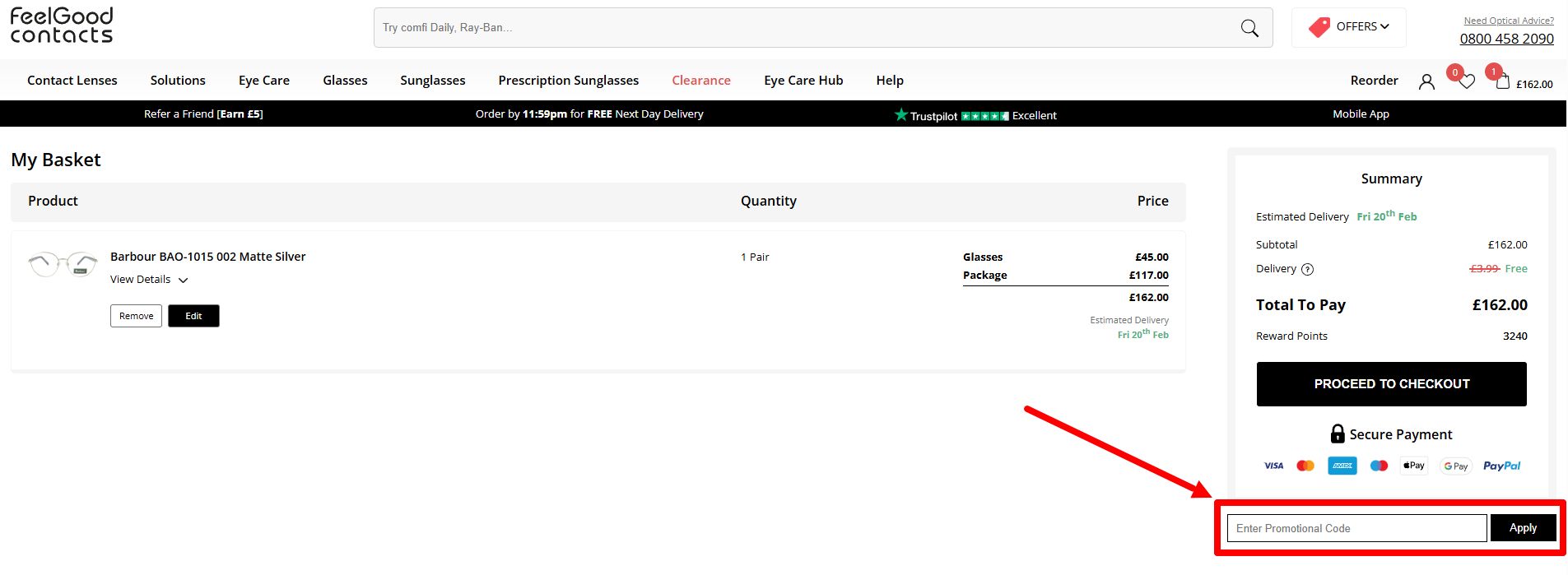Open the account profile icon
The height and width of the screenshot is (575, 1568).
point(1426,81)
